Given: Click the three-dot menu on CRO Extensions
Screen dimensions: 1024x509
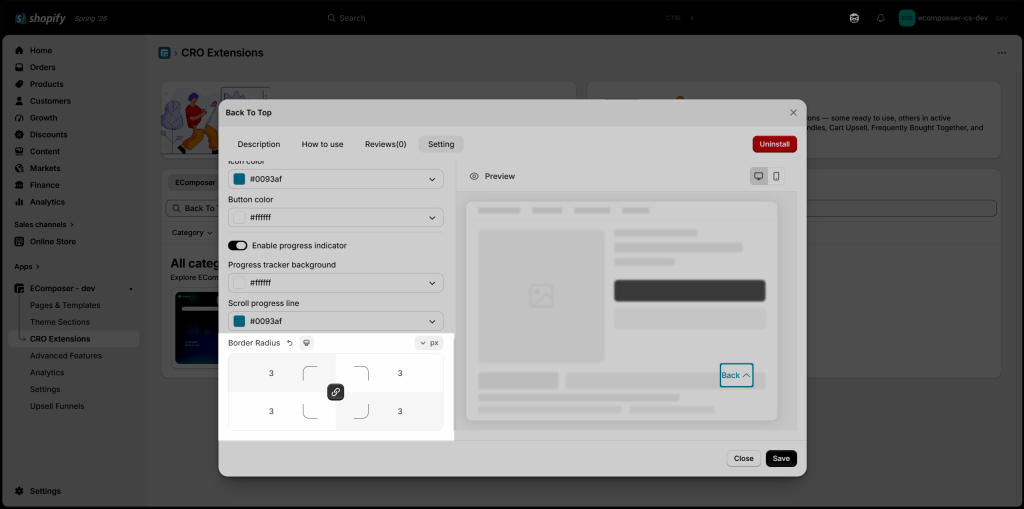Looking at the screenshot, I should point(1002,53).
